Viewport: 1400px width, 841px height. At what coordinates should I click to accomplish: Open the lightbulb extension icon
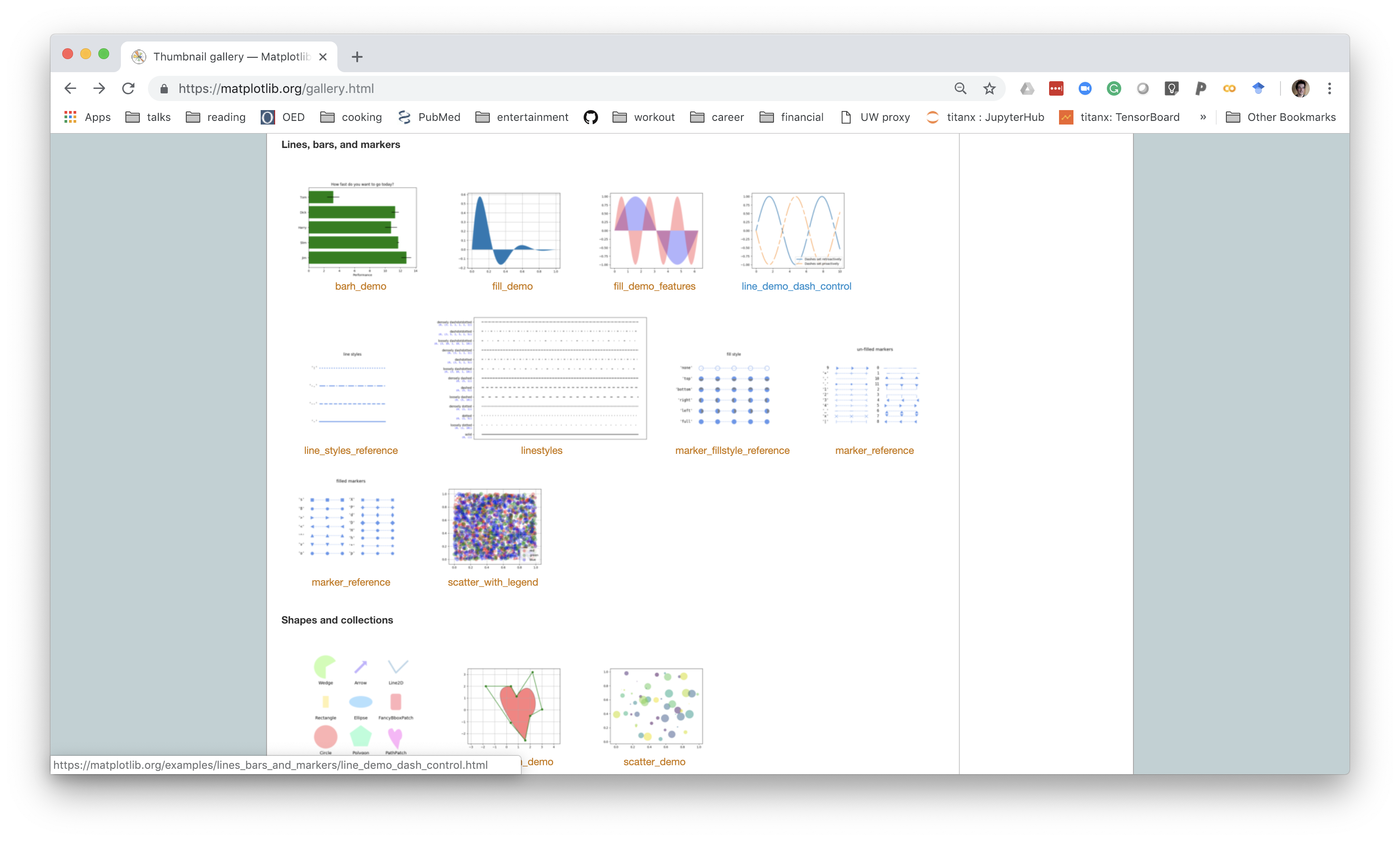[1171, 88]
